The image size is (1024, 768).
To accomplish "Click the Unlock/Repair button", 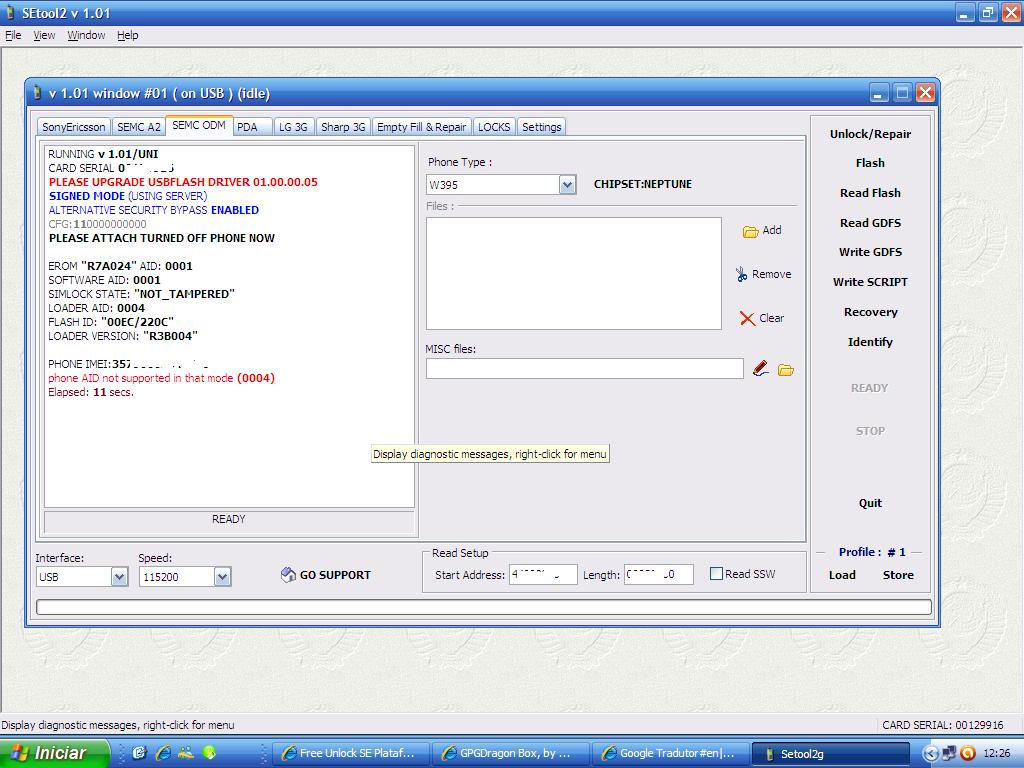I will (x=870, y=134).
